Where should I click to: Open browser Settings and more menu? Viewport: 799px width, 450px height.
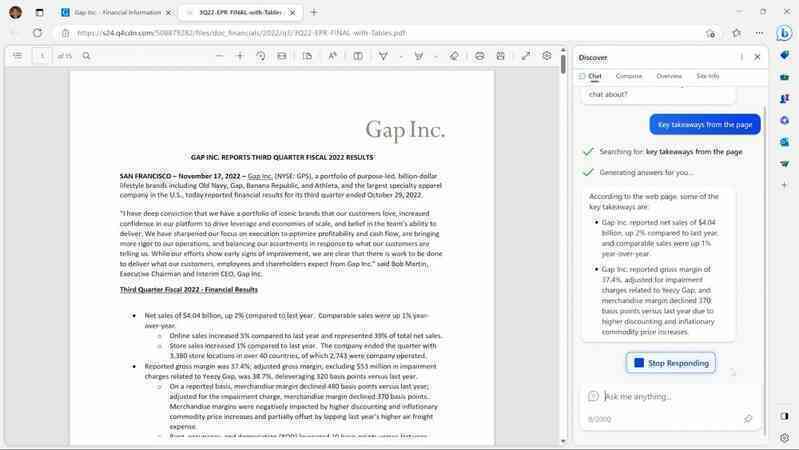pos(759,33)
